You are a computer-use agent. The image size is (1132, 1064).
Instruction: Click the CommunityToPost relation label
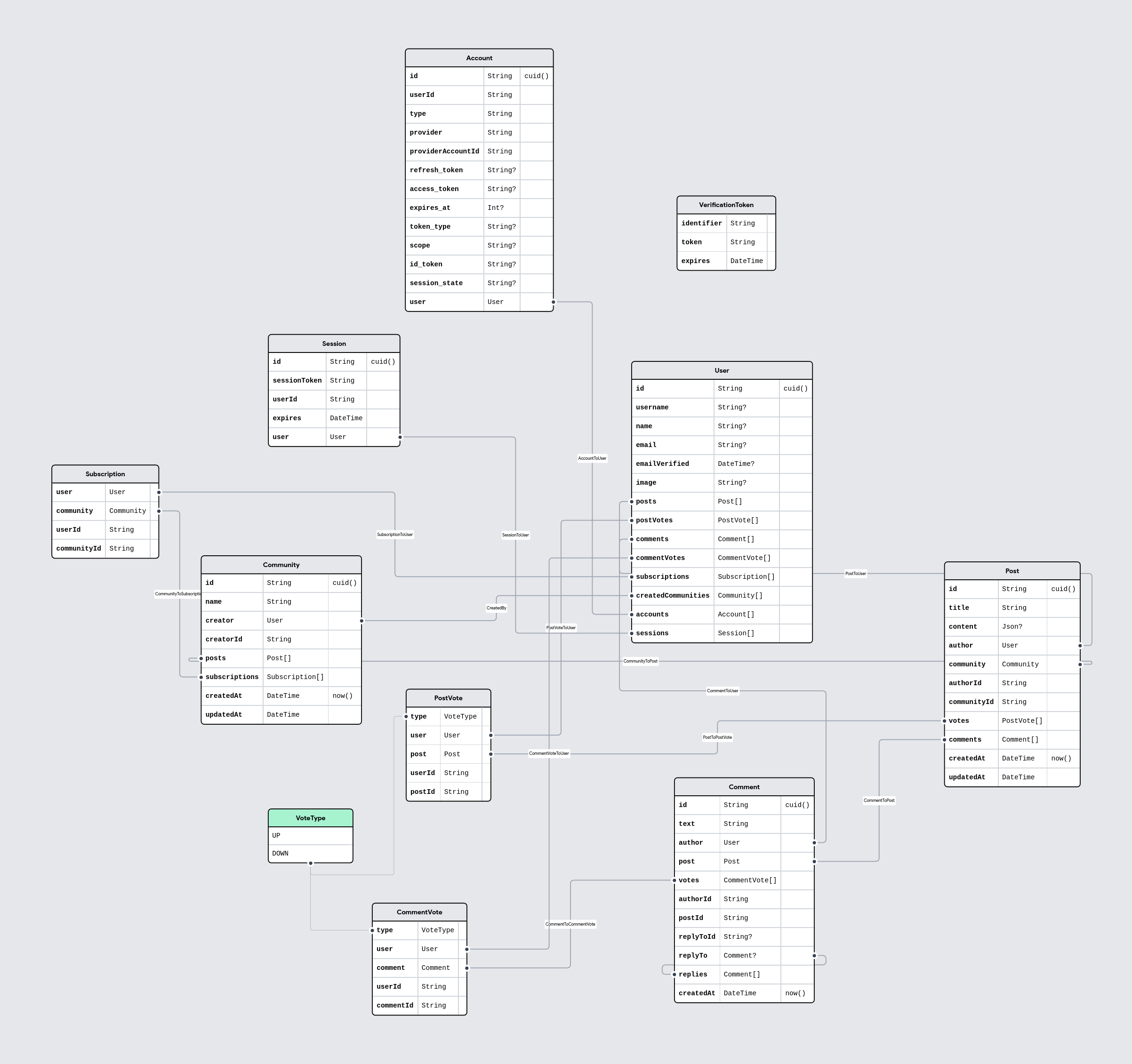click(x=640, y=662)
